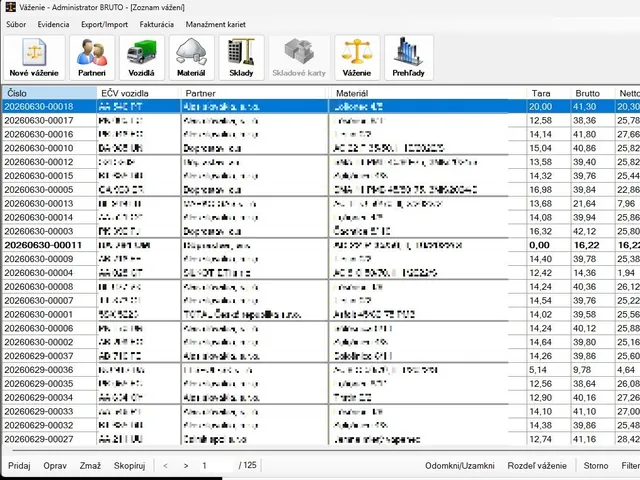Click the Skladové karty toolbar icon
Viewport: 640px width, 480px height.
point(299,58)
